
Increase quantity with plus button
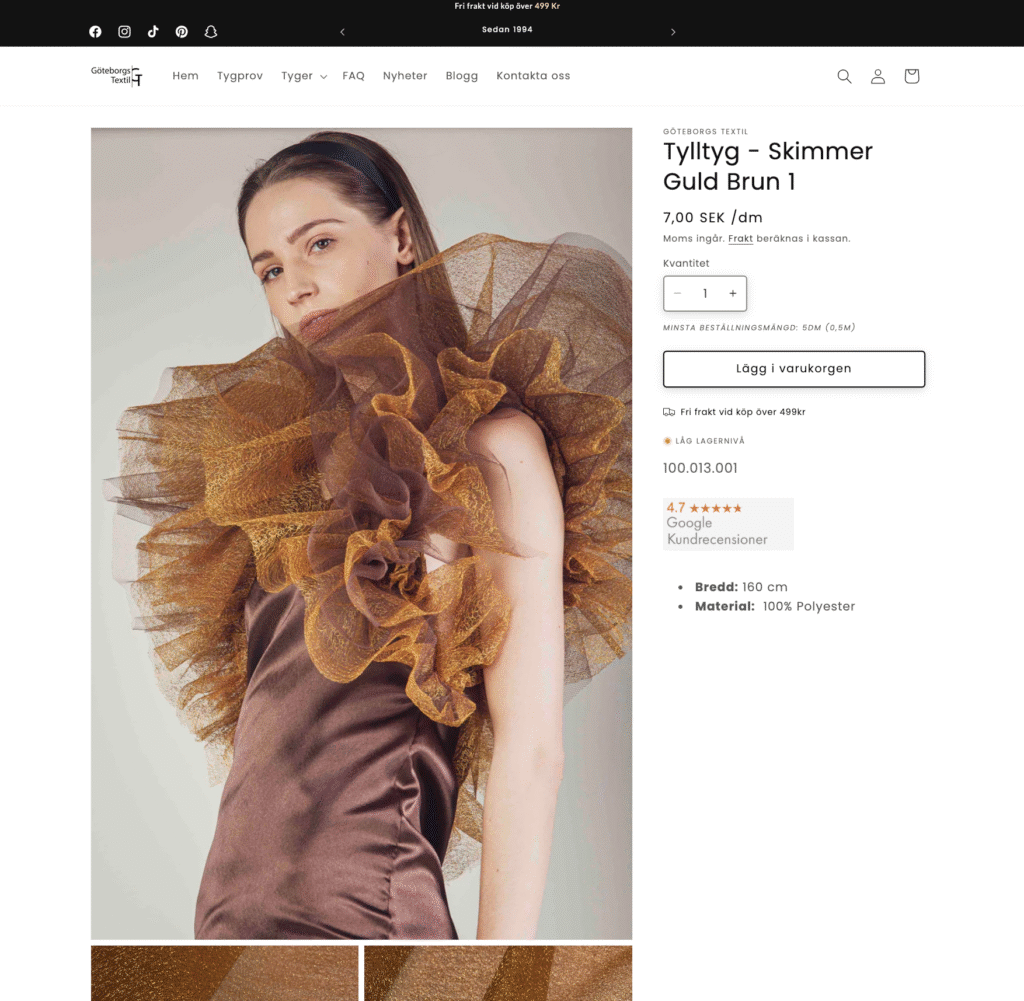[733, 293]
